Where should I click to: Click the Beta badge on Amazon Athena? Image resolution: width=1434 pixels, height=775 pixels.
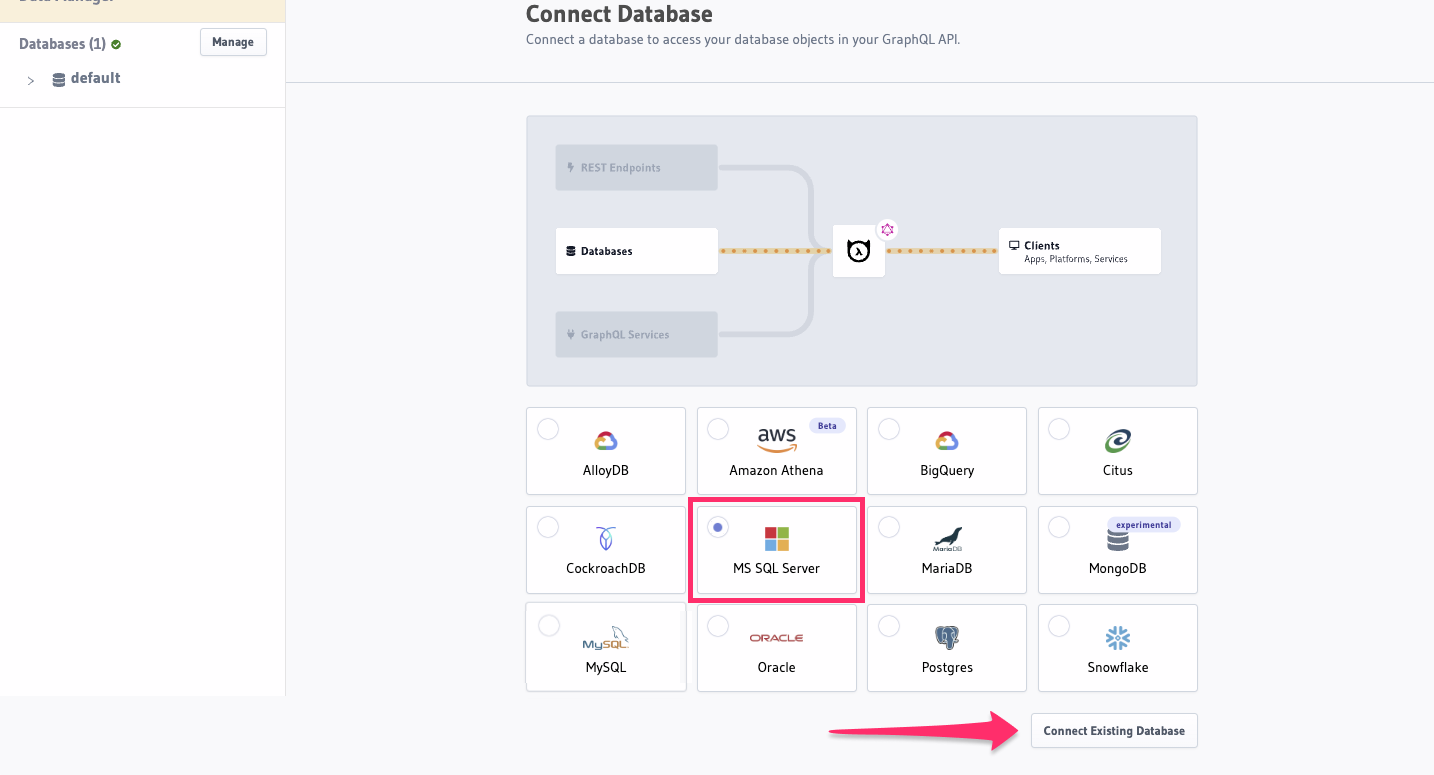pos(827,425)
